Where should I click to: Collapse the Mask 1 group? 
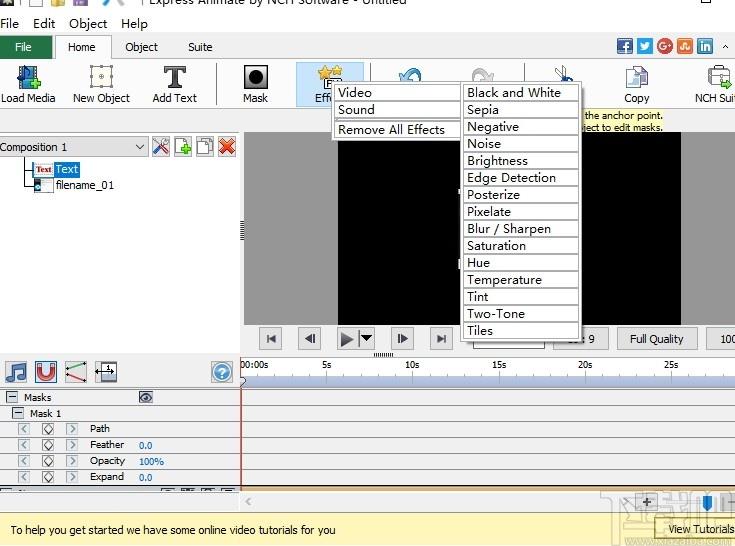pyautogui.click(x=18, y=413)
